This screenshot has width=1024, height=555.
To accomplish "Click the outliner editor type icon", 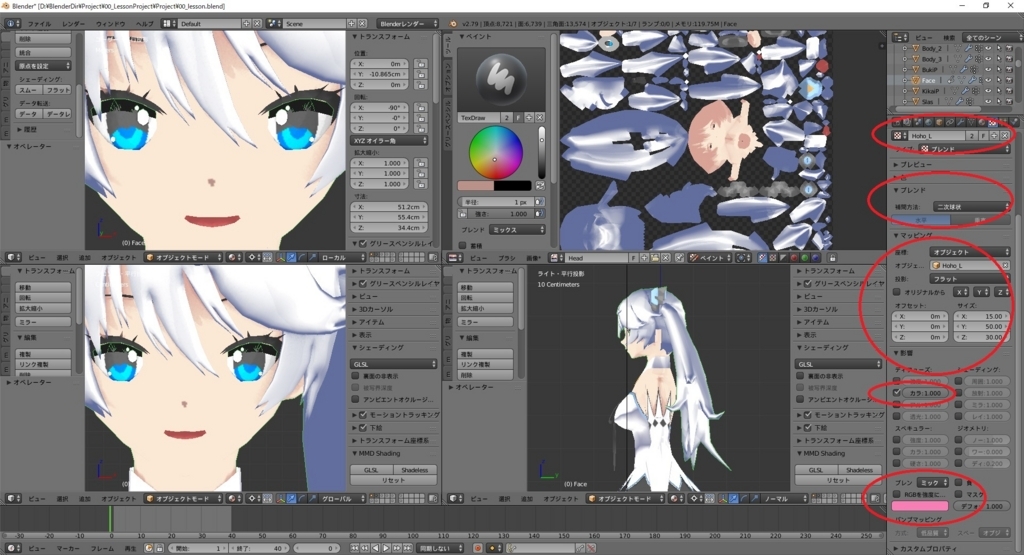I will pos(900,37).
